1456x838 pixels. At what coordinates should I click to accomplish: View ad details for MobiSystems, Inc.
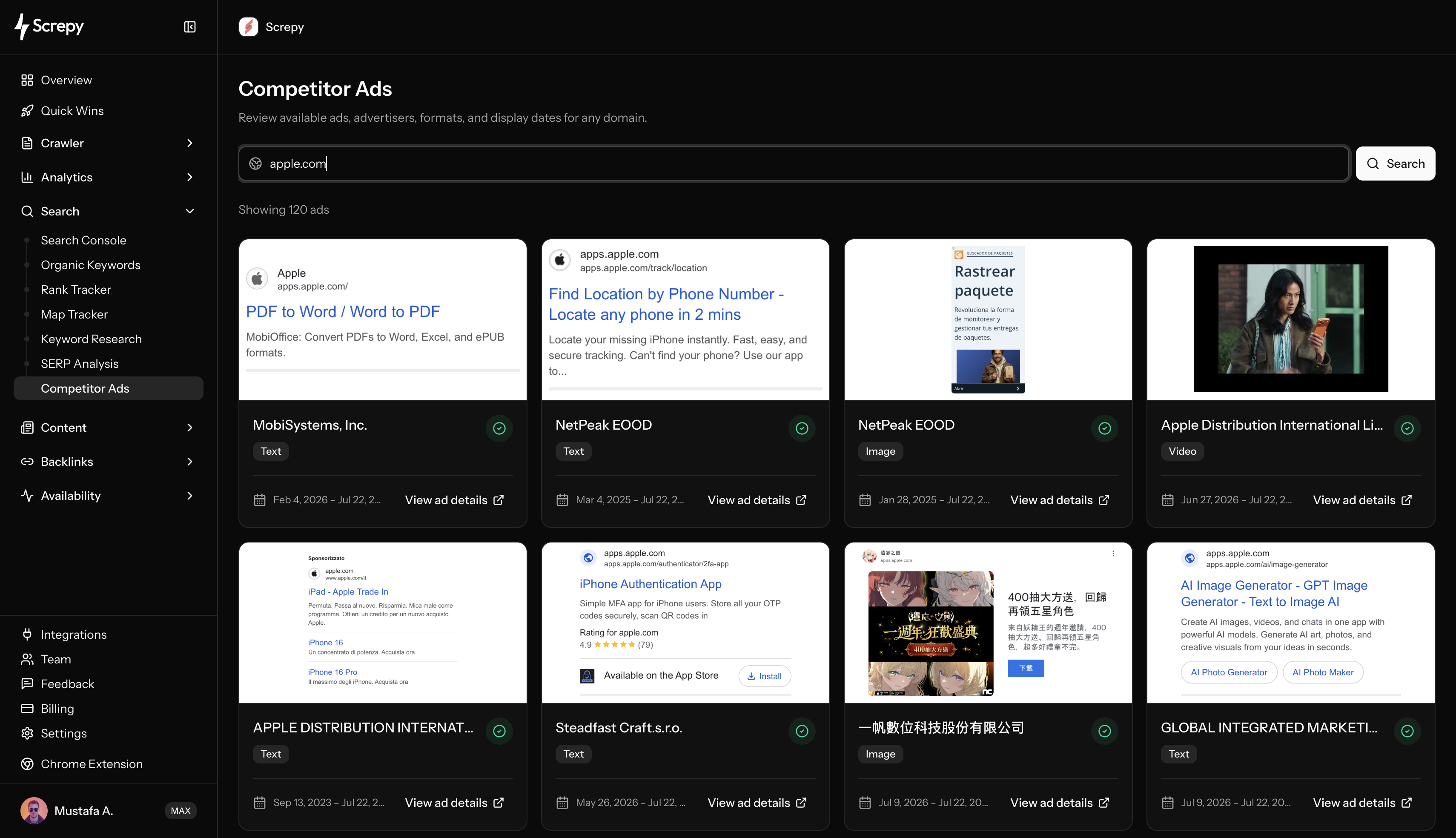tap(454, 500)
